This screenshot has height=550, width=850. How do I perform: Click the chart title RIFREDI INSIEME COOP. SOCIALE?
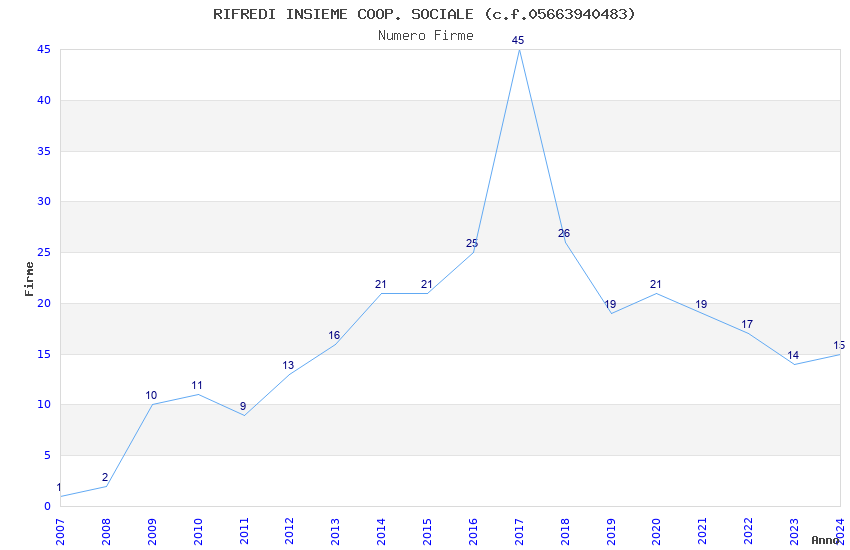click(343, 14)
